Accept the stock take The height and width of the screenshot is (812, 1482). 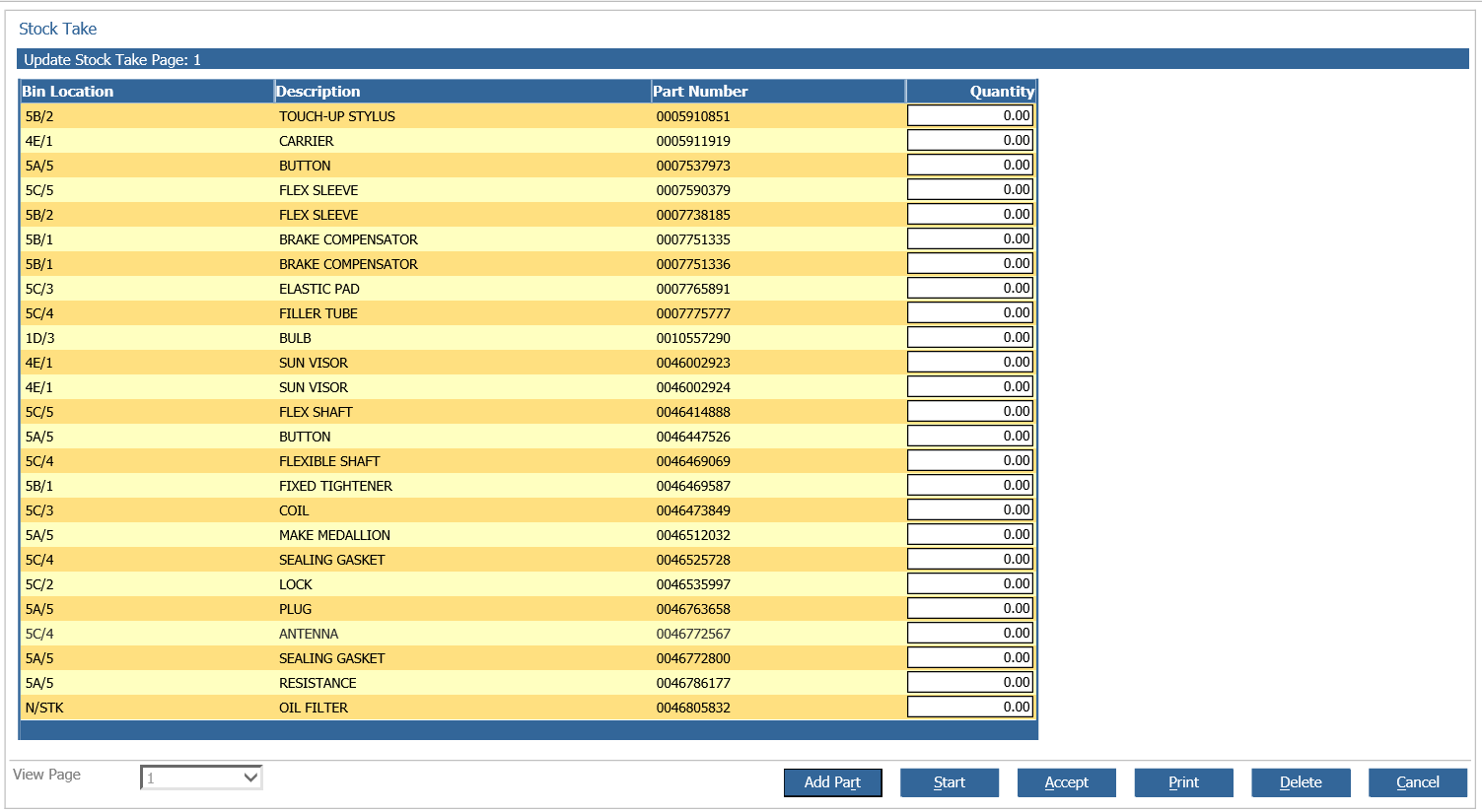tap(1067, 782)
